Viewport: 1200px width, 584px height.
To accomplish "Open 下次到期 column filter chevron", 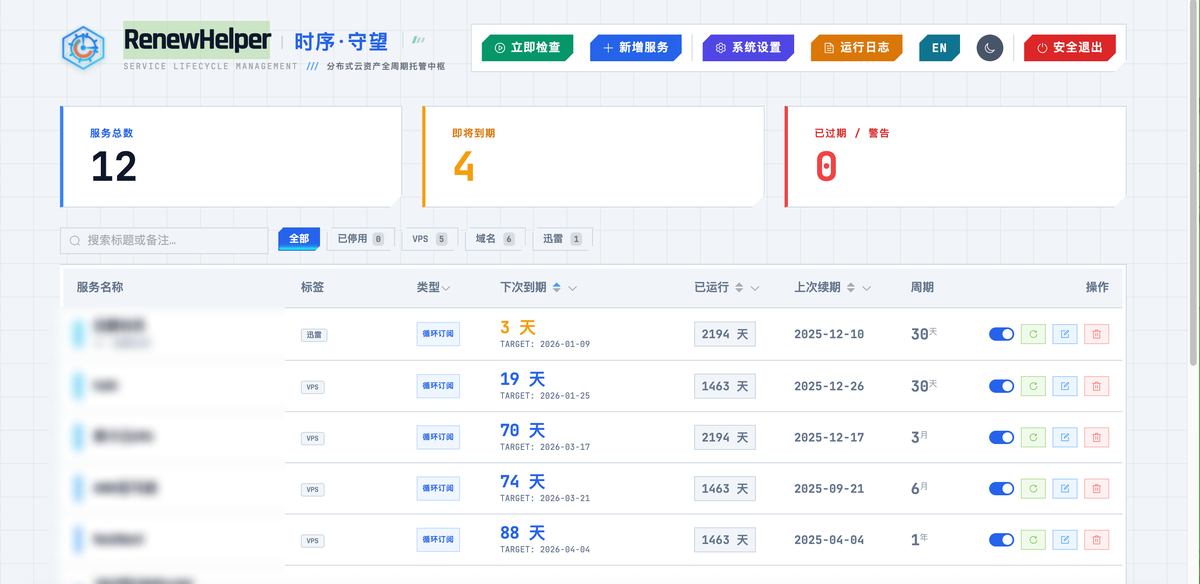I will pos(572,288).
